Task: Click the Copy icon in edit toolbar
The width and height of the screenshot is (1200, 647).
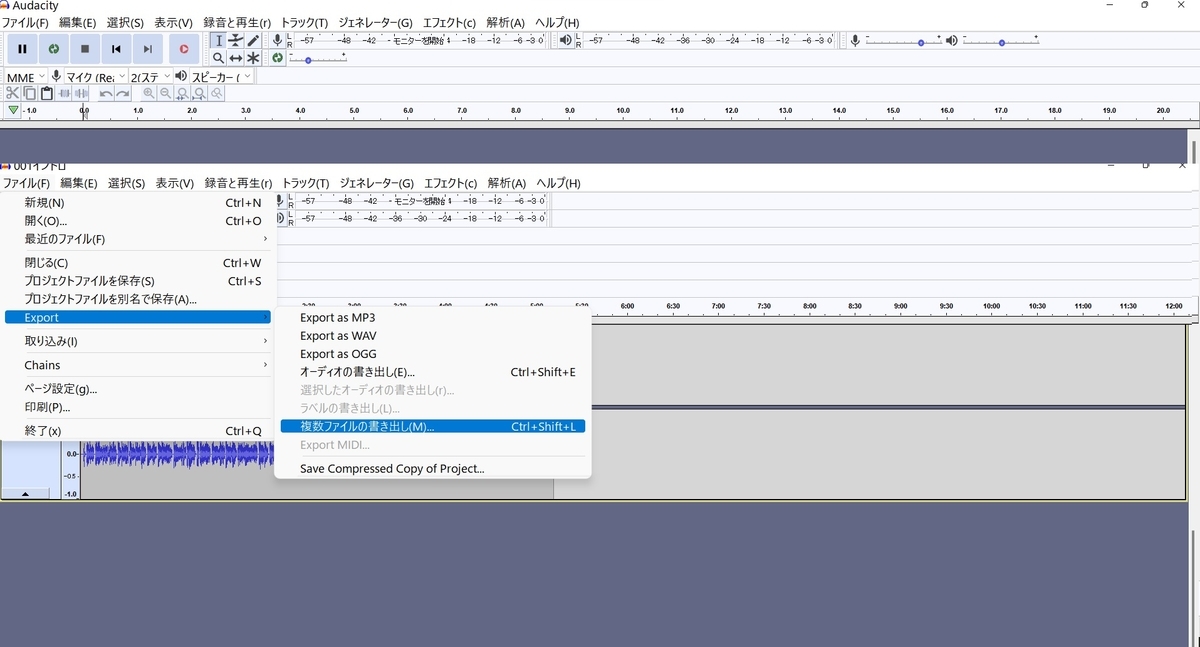Action: pyautogui.click(x=30, y=93)
